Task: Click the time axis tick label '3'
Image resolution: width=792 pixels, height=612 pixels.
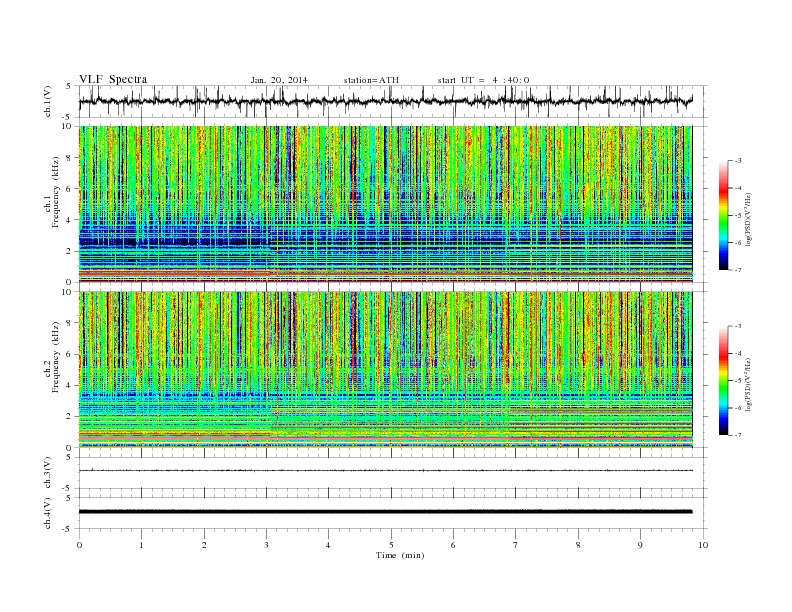Action: click(266, 545)
